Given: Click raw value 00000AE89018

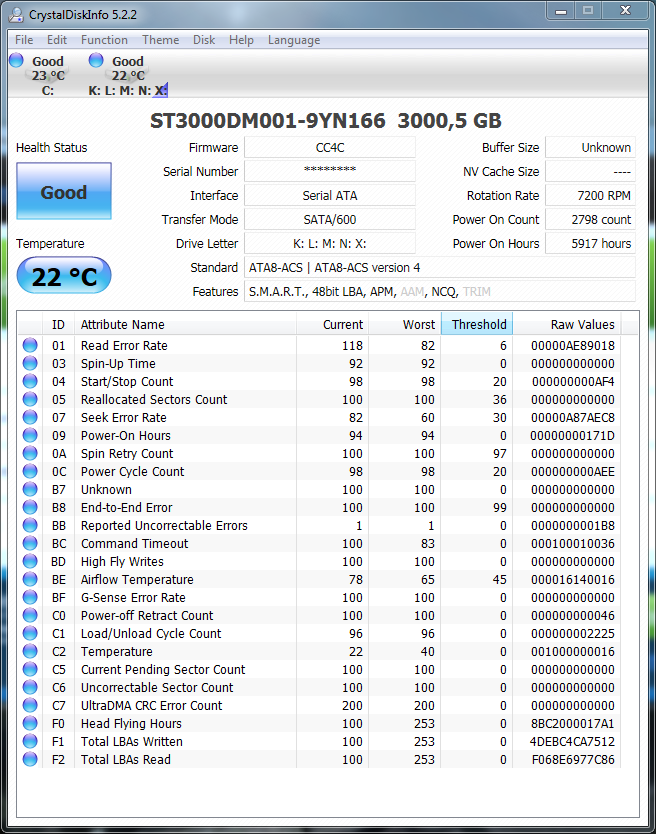Looking at the screenshot, I should click(x=572, y=346).
